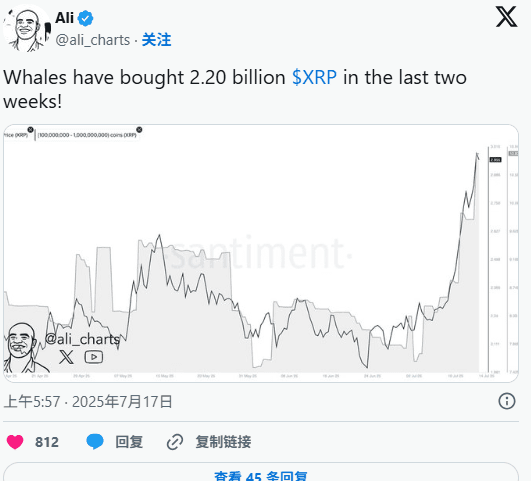531x481 pixels.
Task: Click the YouTube icon in chart watermark
Action: coord(94,357)
